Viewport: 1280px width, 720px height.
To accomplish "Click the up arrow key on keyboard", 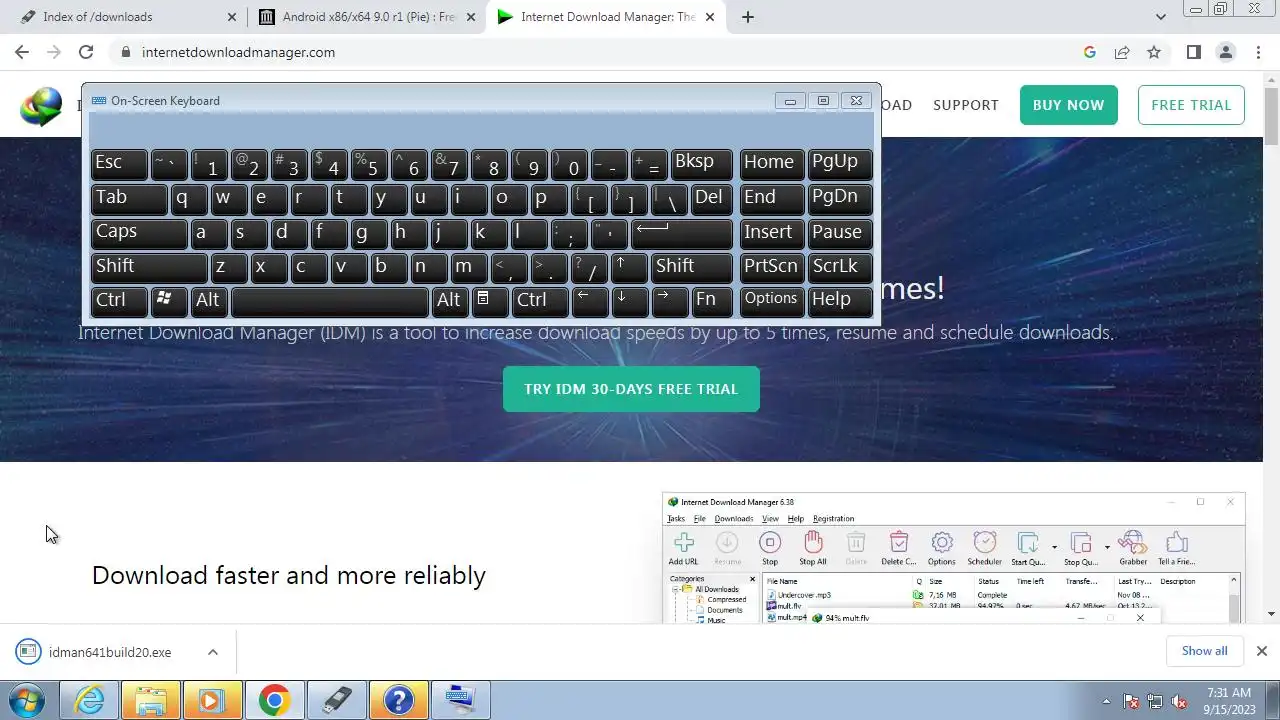I will (630, 266).
